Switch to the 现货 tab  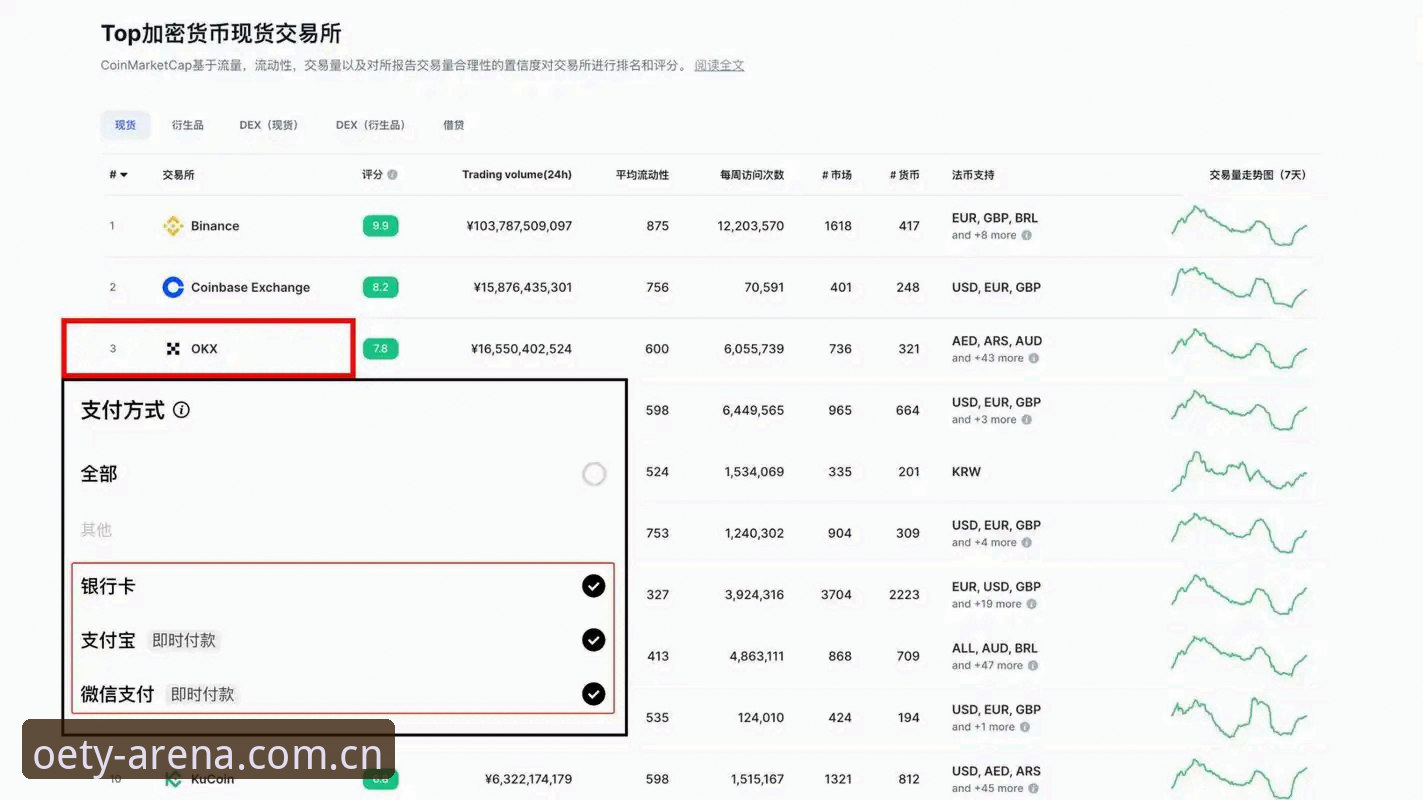[125, 125]
